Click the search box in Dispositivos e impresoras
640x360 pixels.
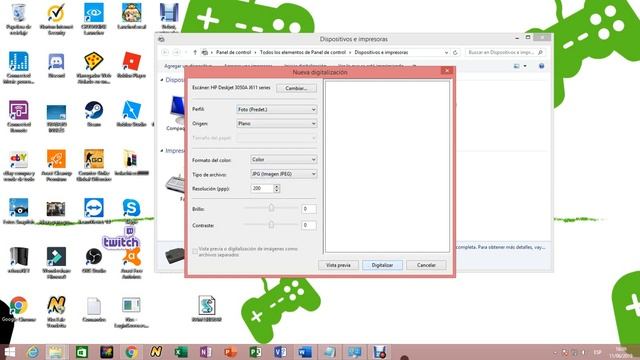(x=505, y=52)
